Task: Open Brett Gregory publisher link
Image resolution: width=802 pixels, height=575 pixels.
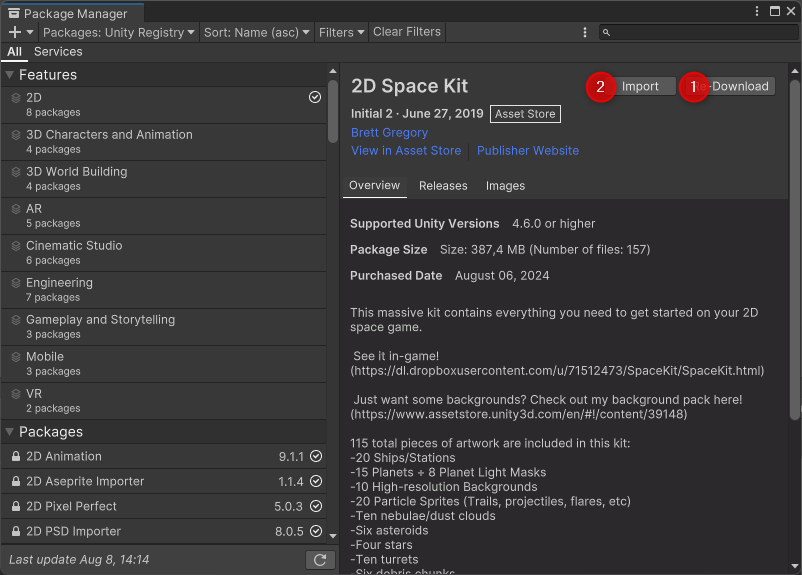Action: tap(389, 132)
